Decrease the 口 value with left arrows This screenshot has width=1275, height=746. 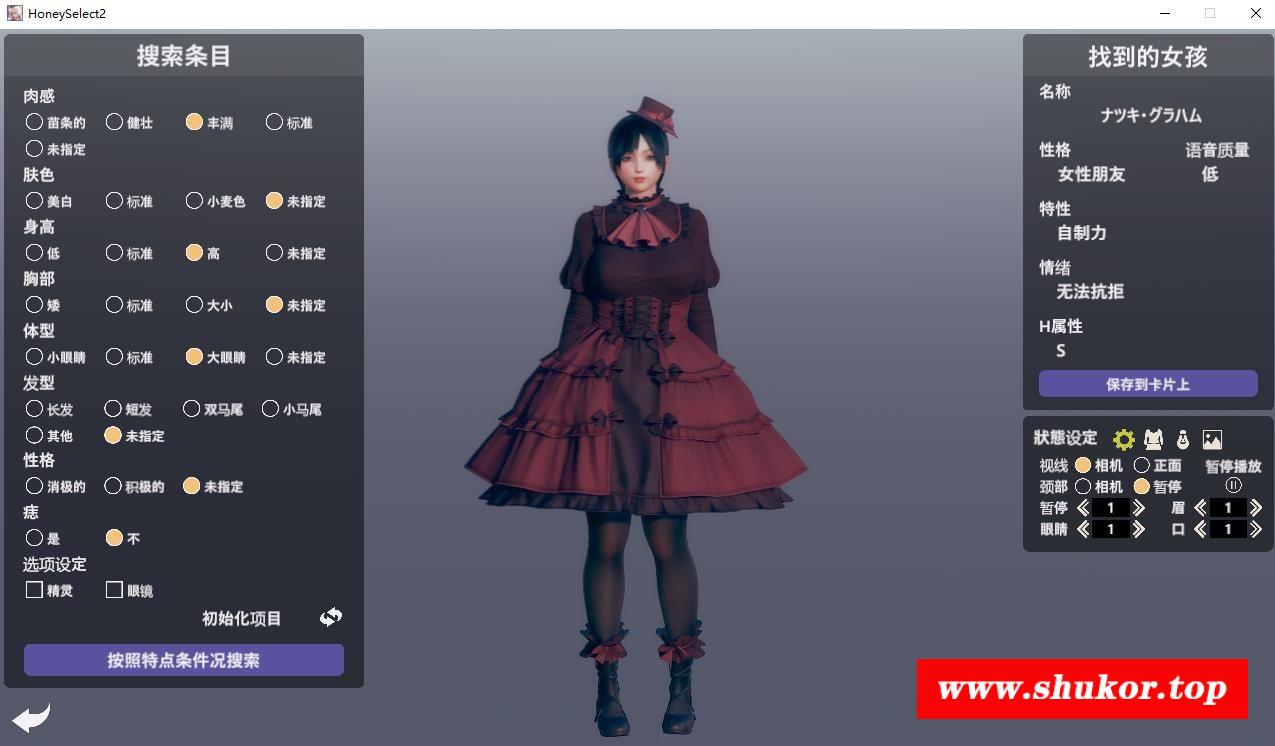point(1201,529)
